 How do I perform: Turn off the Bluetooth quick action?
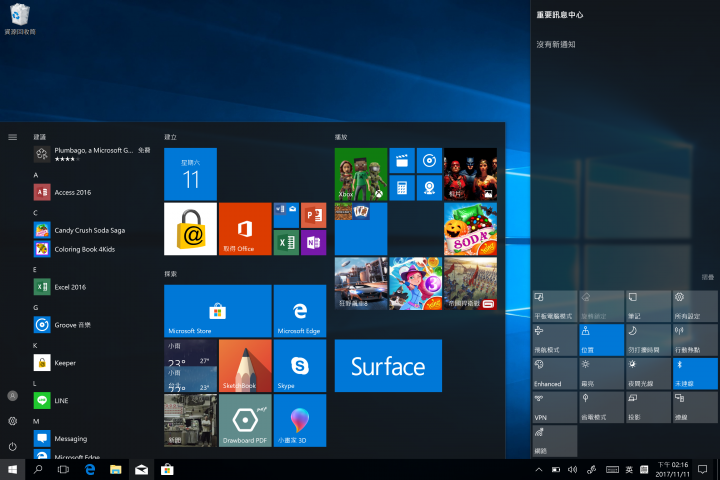click(695, 373)
